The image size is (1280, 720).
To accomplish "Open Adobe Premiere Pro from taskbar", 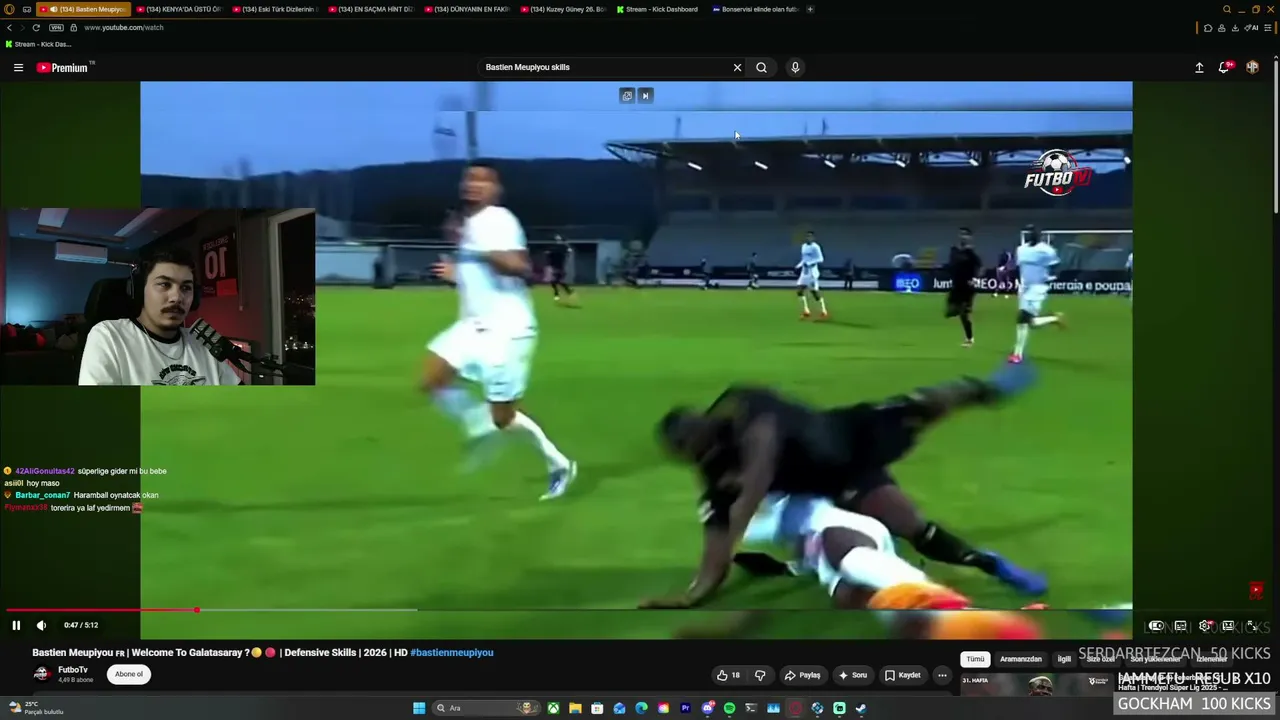I will click(x=685, y=708).
